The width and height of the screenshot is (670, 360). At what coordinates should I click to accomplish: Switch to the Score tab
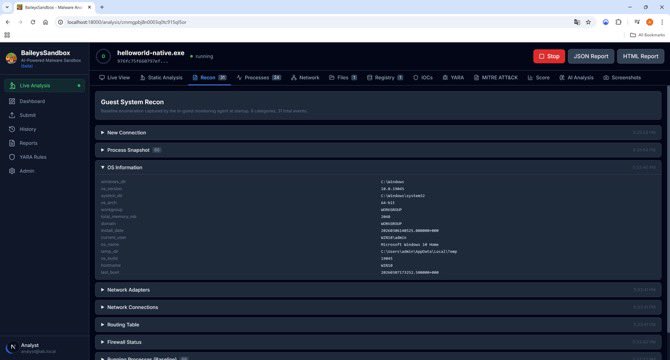(x=538, y=78)
